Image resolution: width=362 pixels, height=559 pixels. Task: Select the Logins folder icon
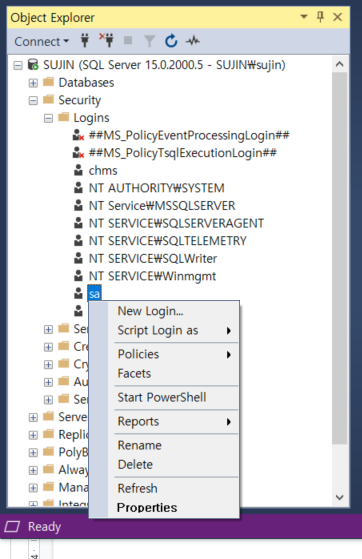pyautogui.click(x=64, y=117)
